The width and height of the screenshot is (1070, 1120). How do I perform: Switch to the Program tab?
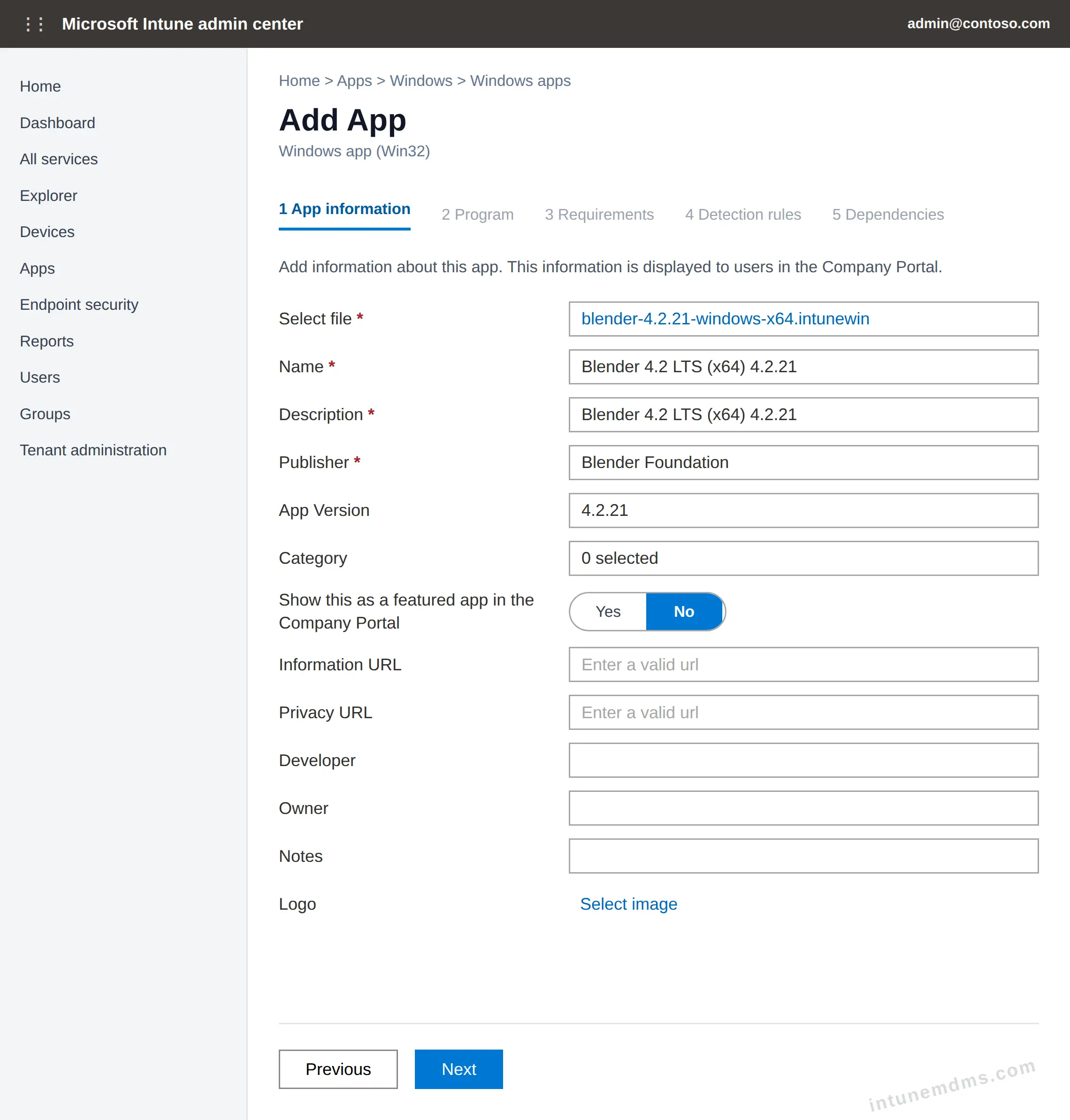(477, 215)
